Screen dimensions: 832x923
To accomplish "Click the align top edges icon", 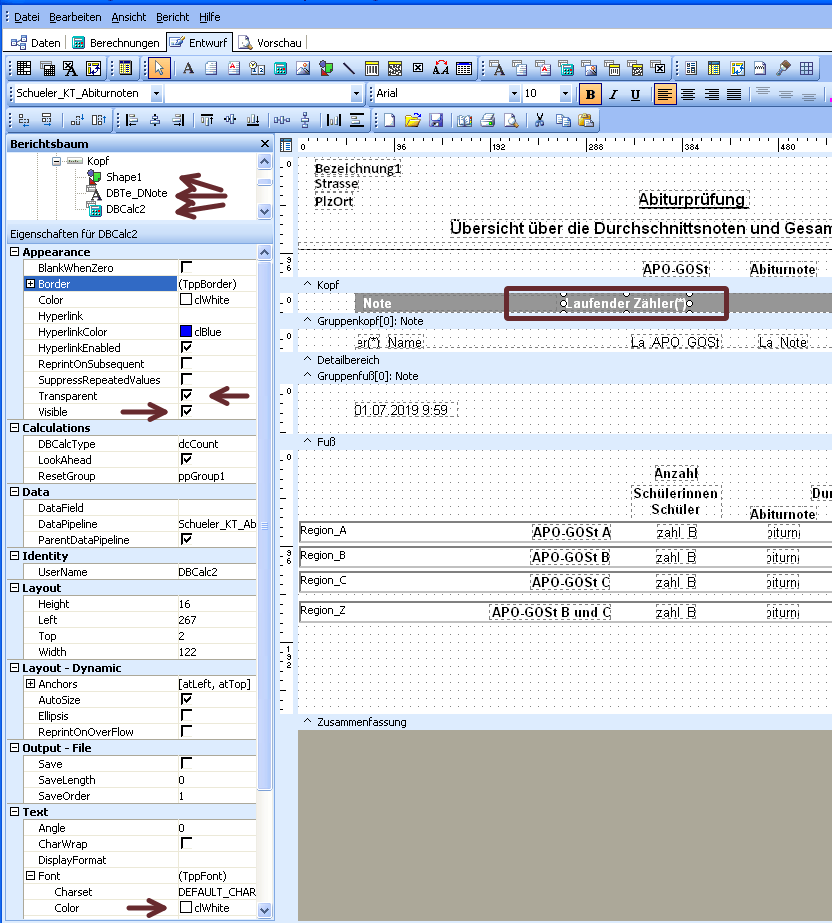I will pos(207,120).
